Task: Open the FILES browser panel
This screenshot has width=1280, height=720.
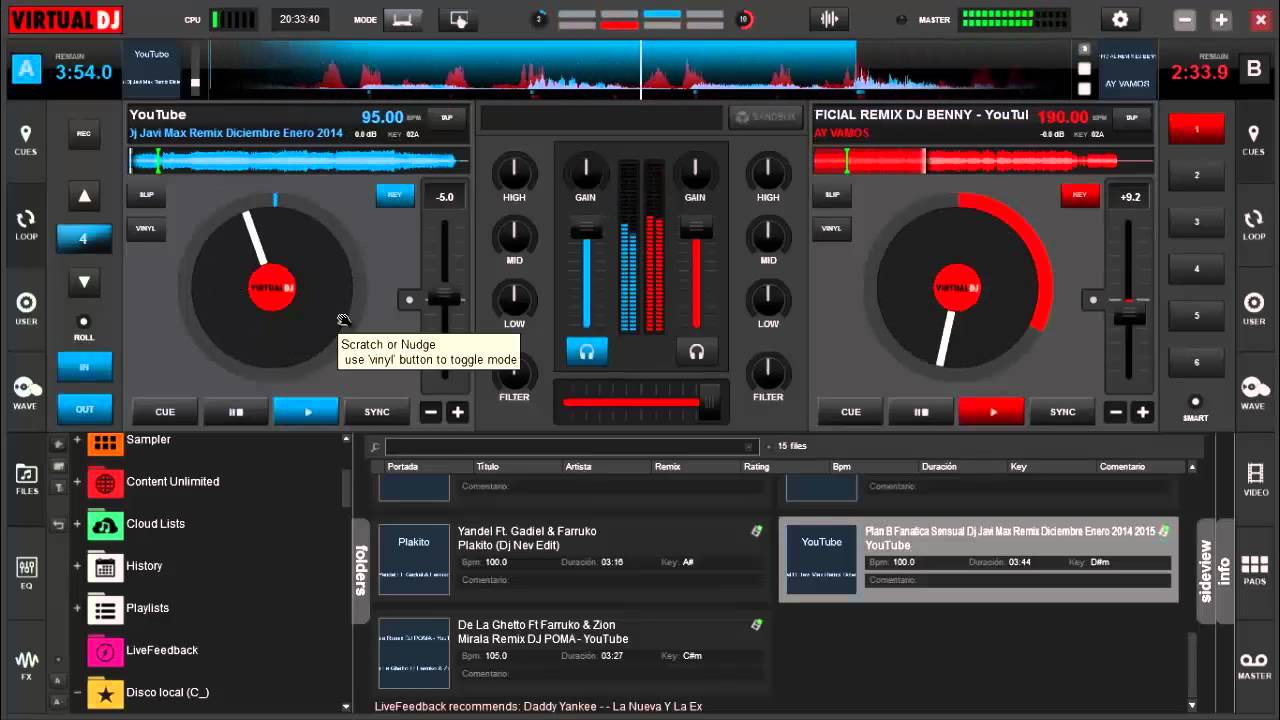Action: tap(27, 479)
